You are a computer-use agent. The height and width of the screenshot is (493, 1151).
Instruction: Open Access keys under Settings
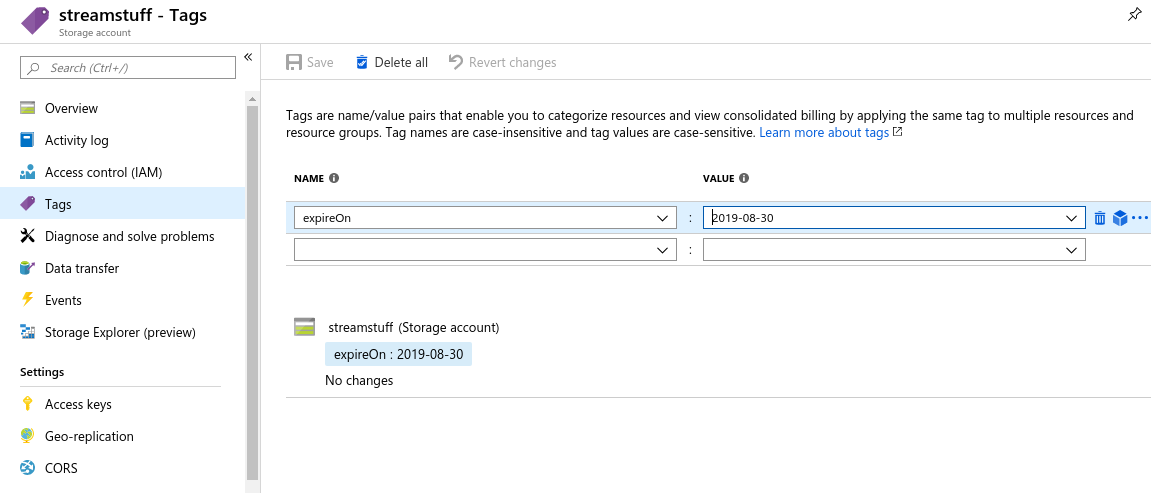coord(123,404)
